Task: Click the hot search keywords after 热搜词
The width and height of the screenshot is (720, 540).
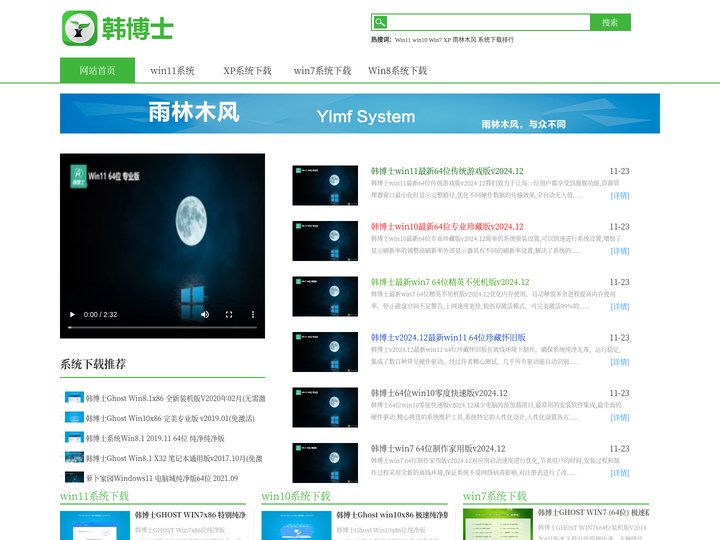Action: (x=454, y=40)
